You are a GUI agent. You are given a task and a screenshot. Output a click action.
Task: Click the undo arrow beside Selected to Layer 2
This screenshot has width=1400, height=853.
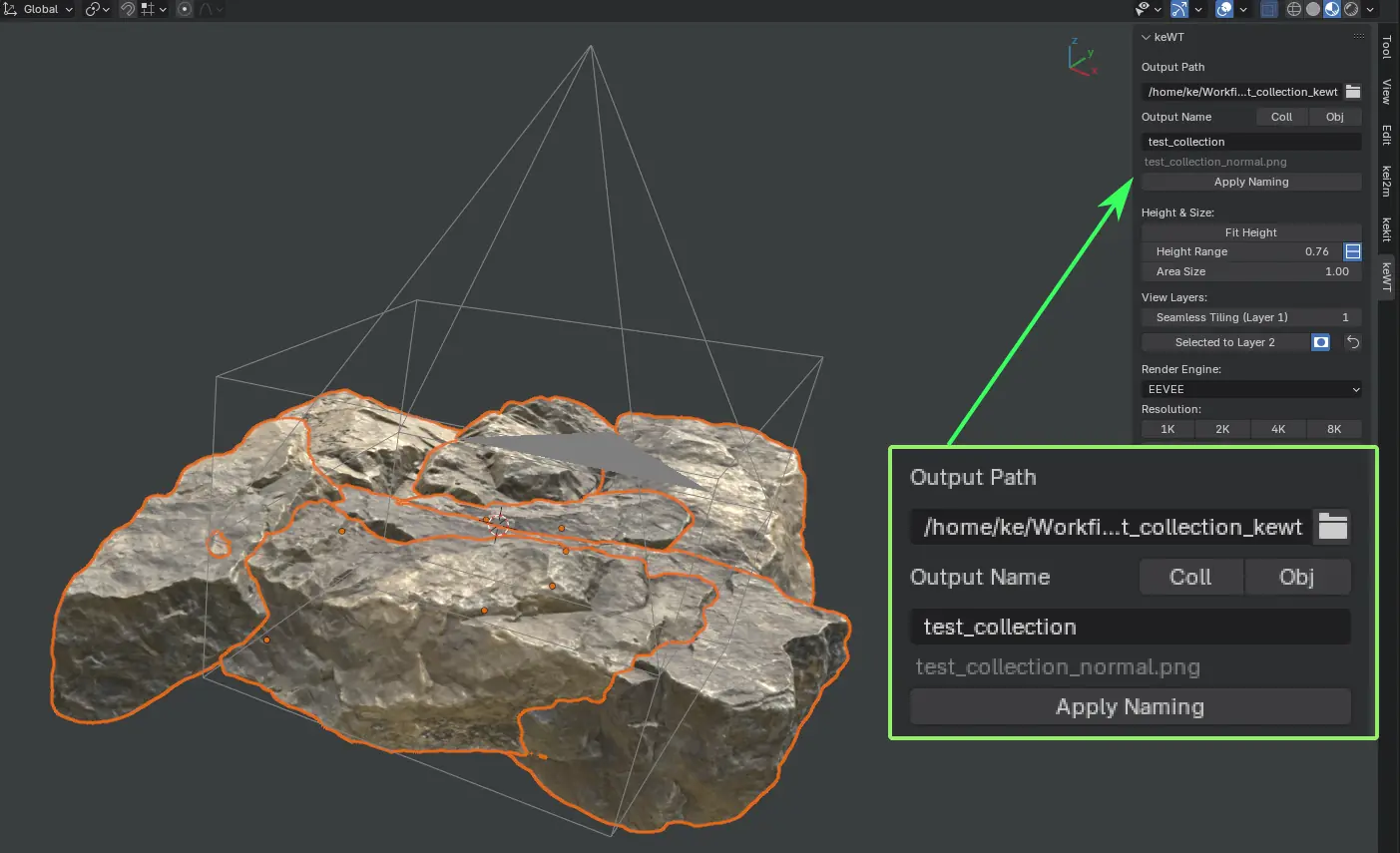click(x=1353, y=342)
